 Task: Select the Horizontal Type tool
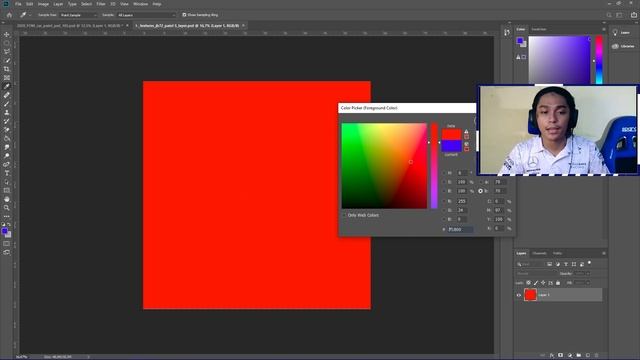point(7,173)
